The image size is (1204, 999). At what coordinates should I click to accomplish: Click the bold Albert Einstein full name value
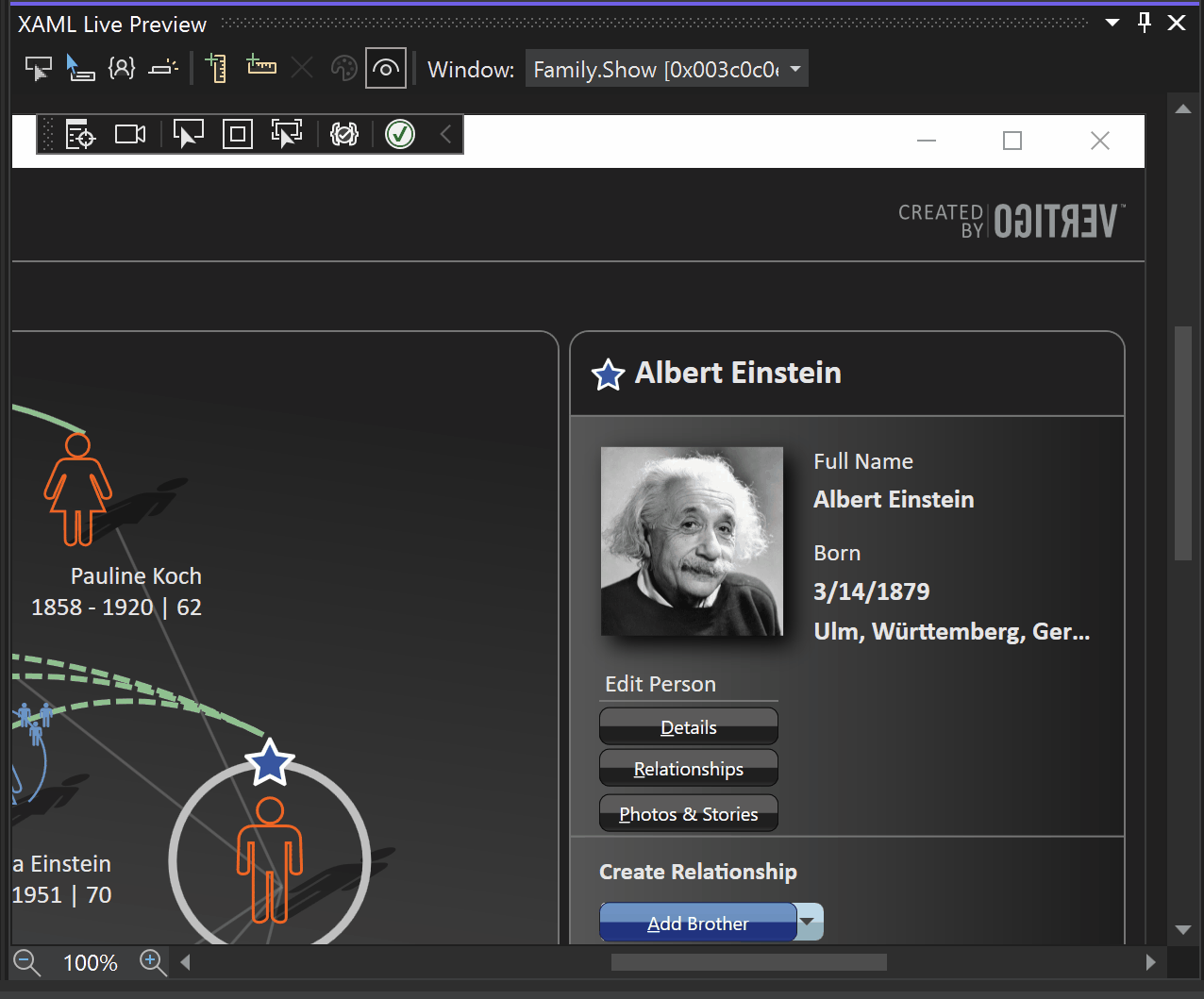click(x=894, y=499)
